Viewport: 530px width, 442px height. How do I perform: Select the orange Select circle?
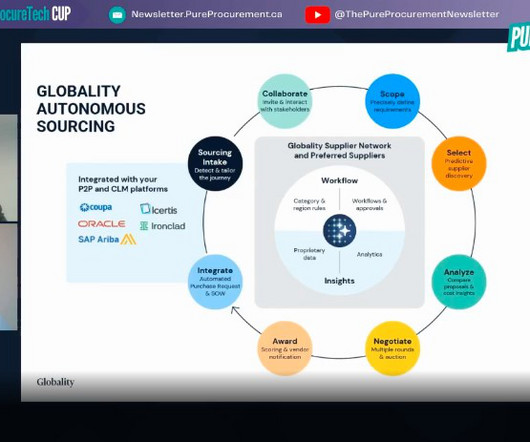pyautogui.click(x=459, y=164)
